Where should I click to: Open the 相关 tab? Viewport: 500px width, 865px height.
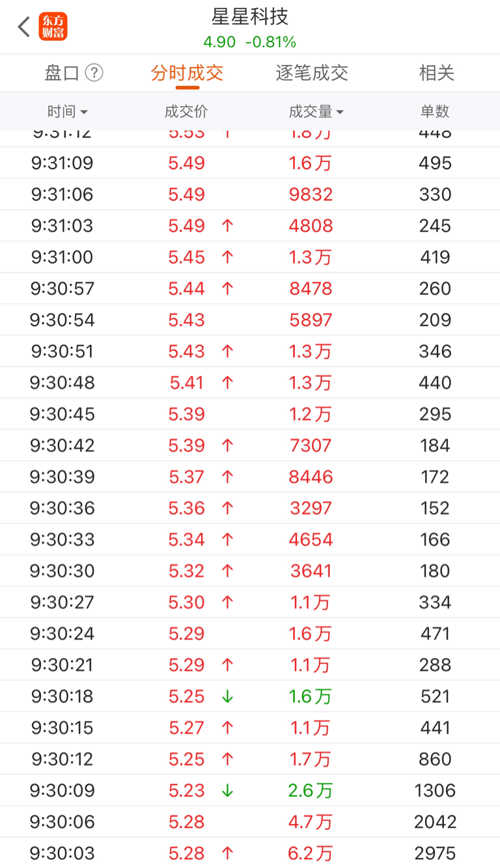pyautogui.click(x=437, y=72)
